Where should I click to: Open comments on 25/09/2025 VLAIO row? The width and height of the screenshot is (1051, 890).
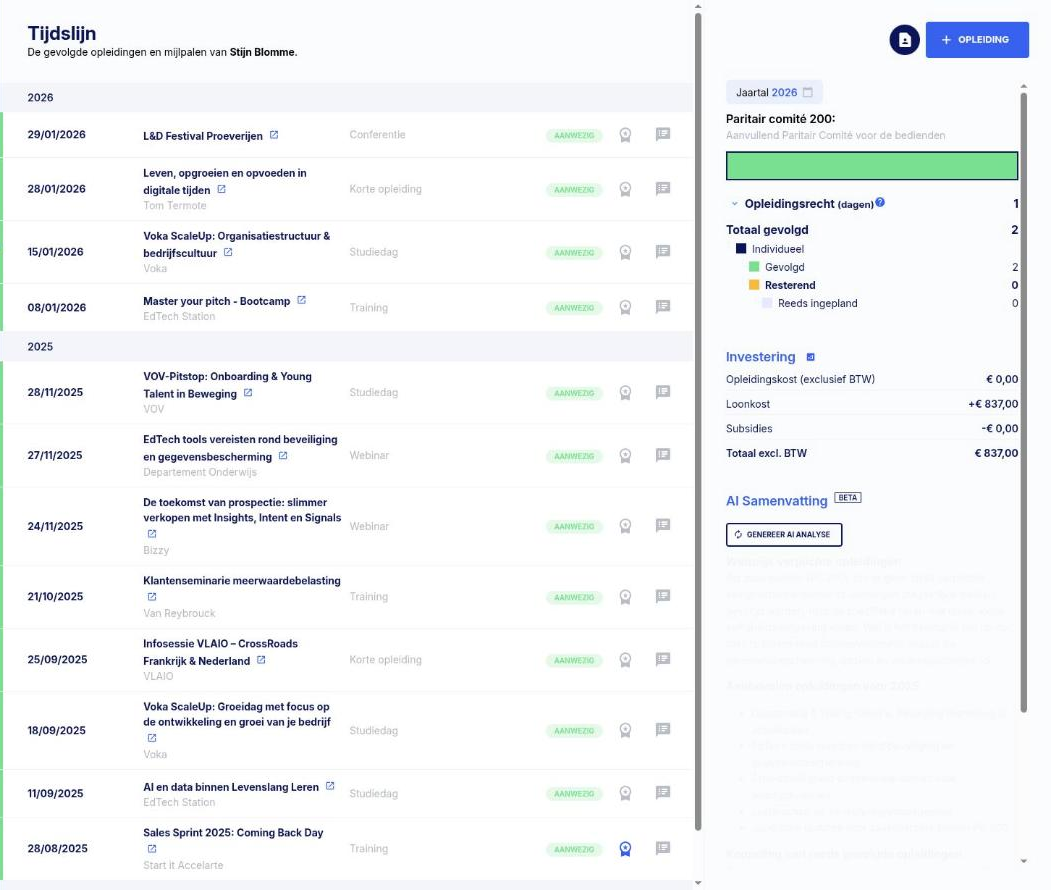coord(663,659)
